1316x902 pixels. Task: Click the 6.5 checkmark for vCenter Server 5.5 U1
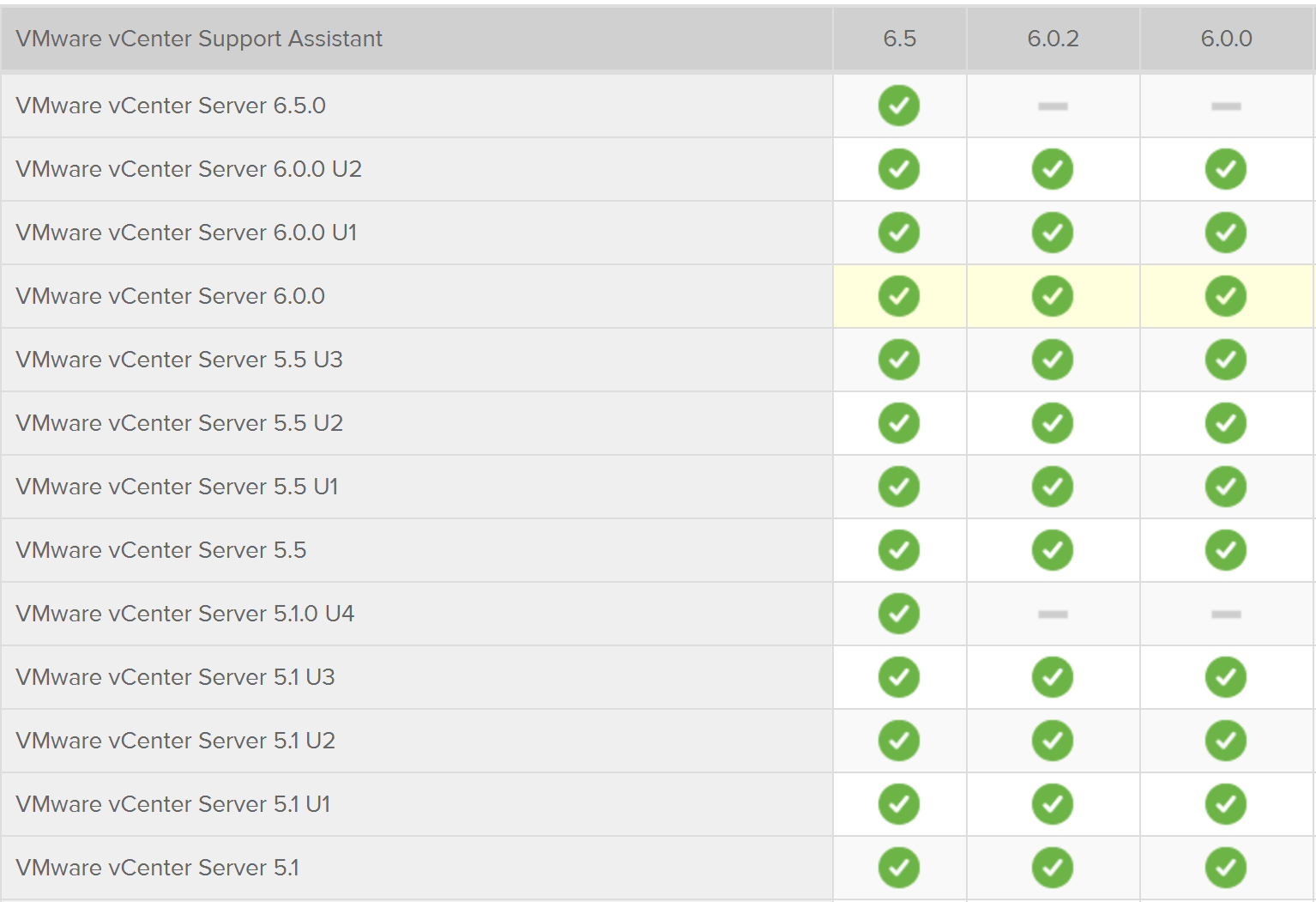click(899, 487)
